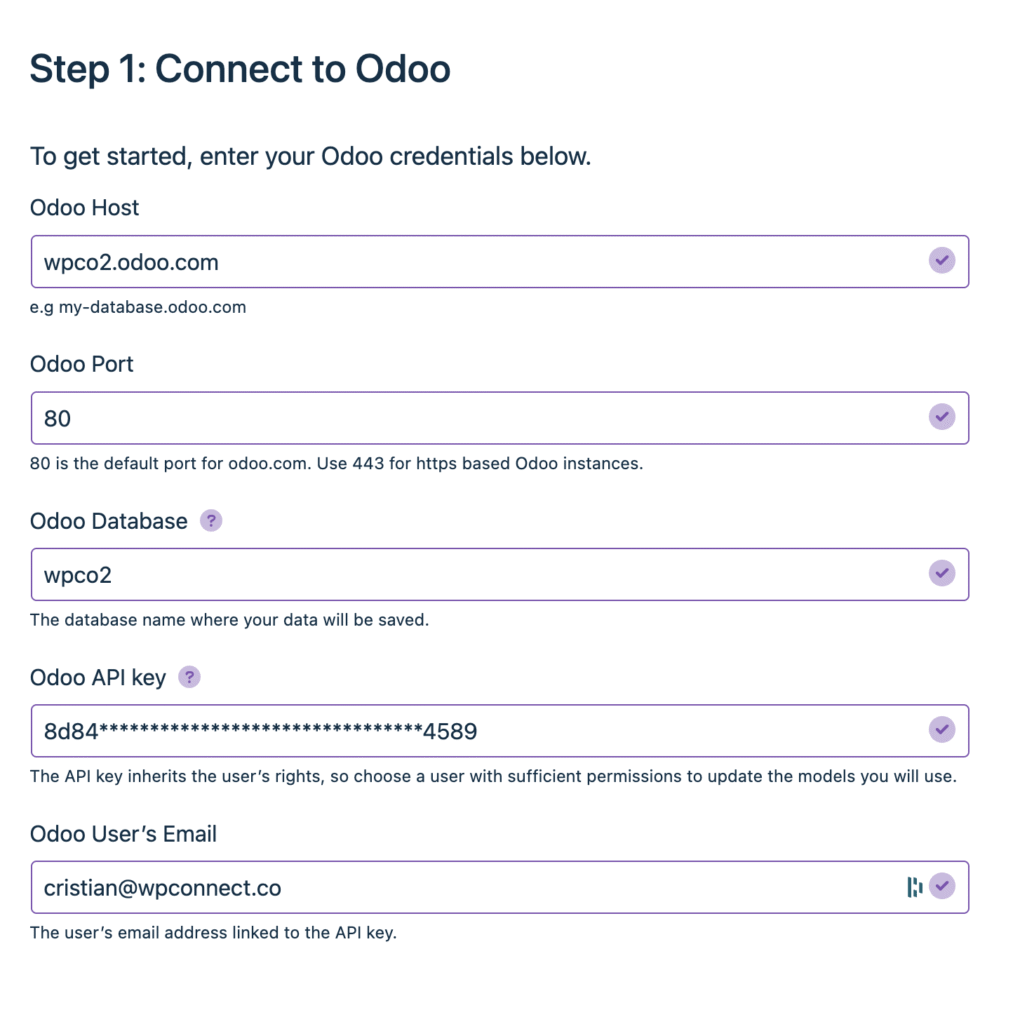This screenshot has height=1024, width=1020.
Task: Click the "e.g my-database.odoo.com" hint text
Action: [x=138, y=307]
